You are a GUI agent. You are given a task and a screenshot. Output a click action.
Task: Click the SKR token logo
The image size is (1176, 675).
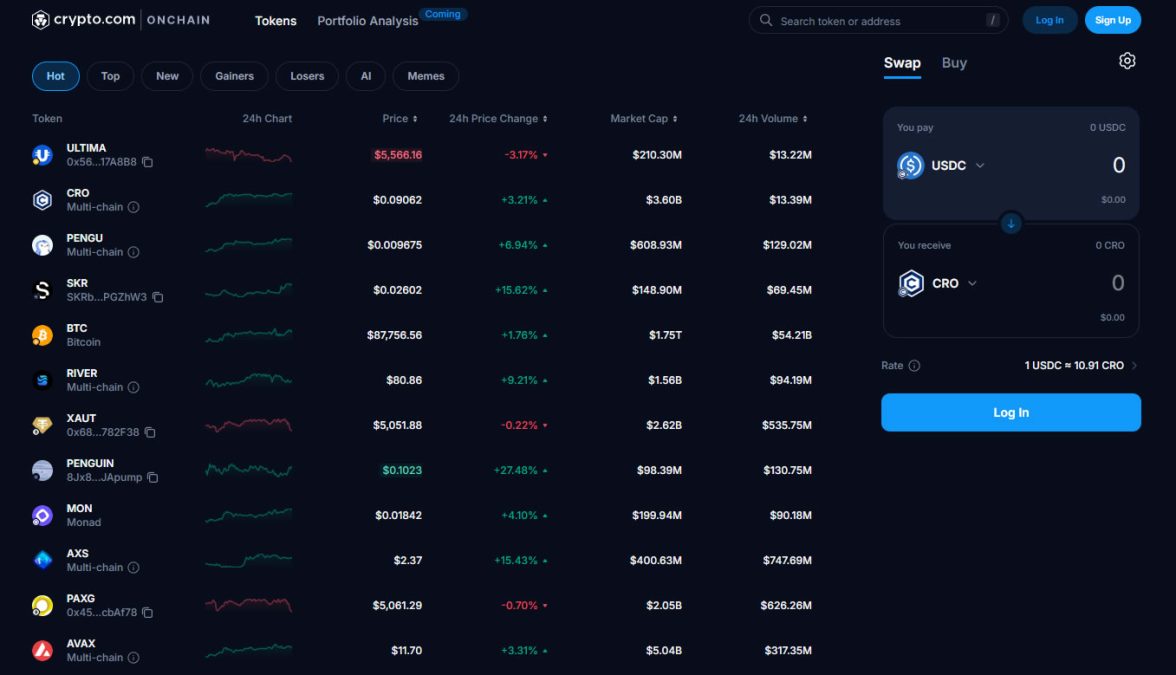point(42,290)
